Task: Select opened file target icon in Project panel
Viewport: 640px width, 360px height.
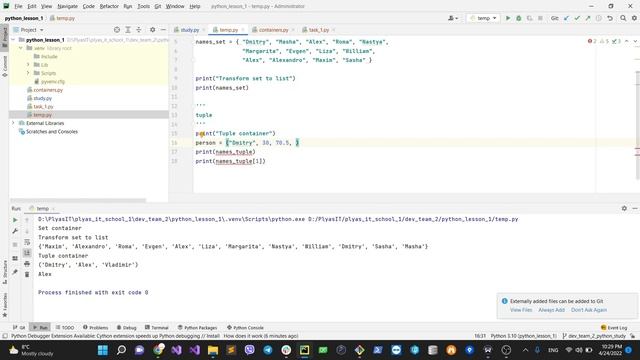Action: 117,30
